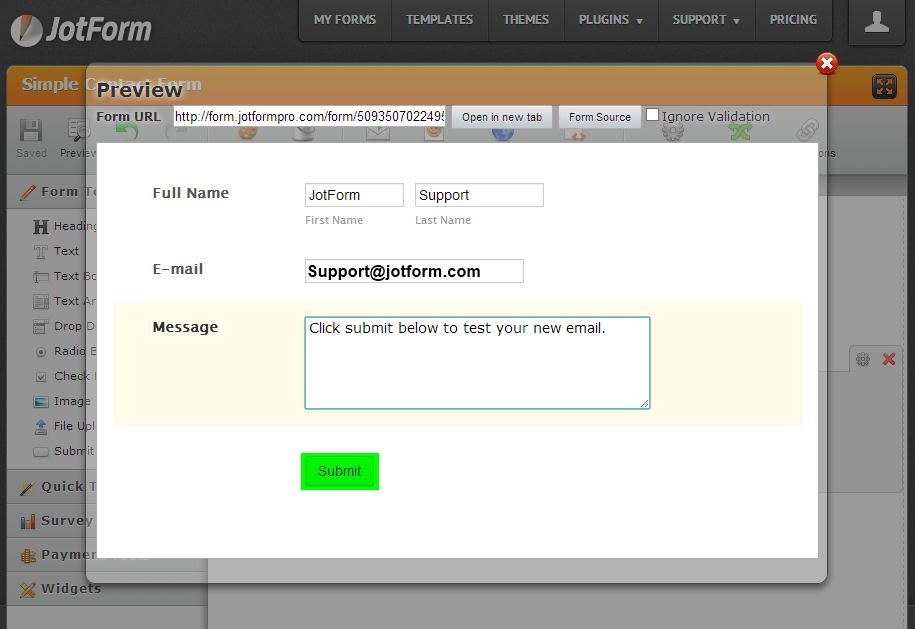This screenshot has width=915, height=629.
Task: Go to My Forms
Action: pos(344,20)
